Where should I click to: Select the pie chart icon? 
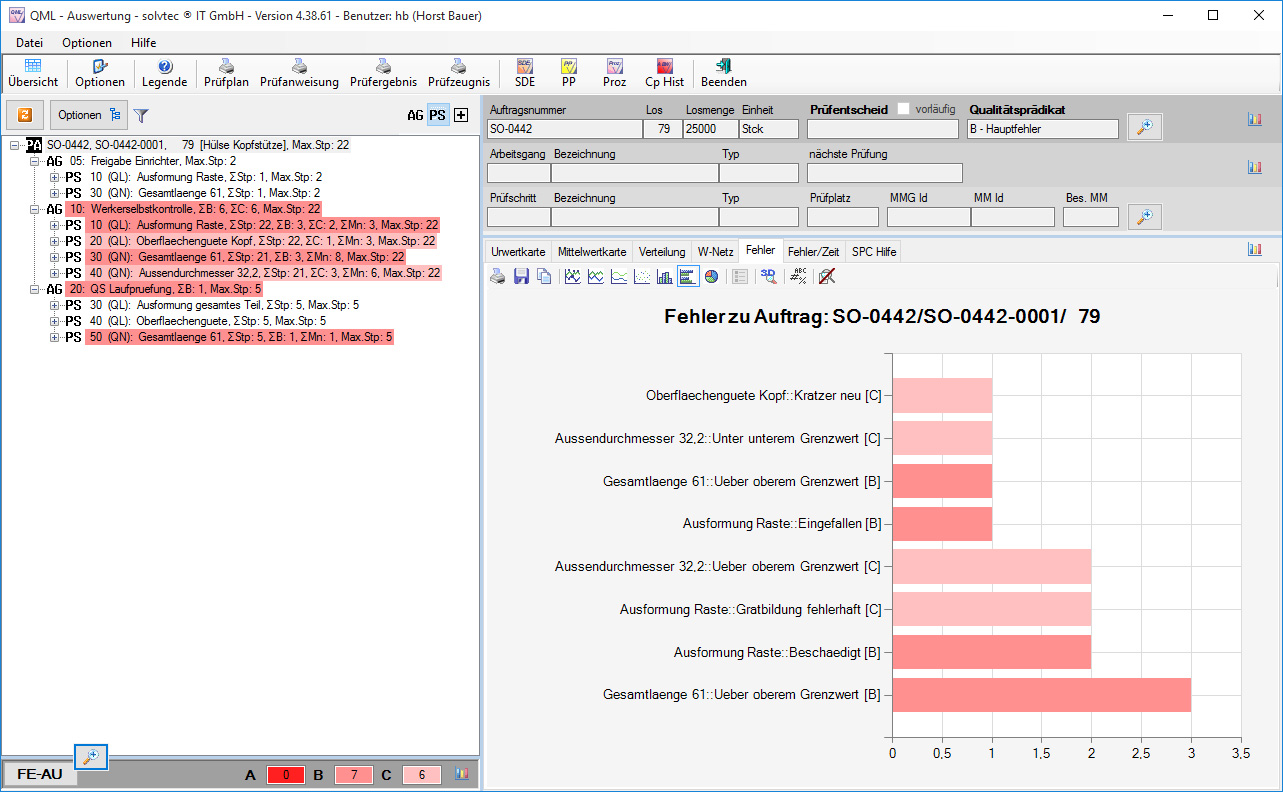coord(711,277)
